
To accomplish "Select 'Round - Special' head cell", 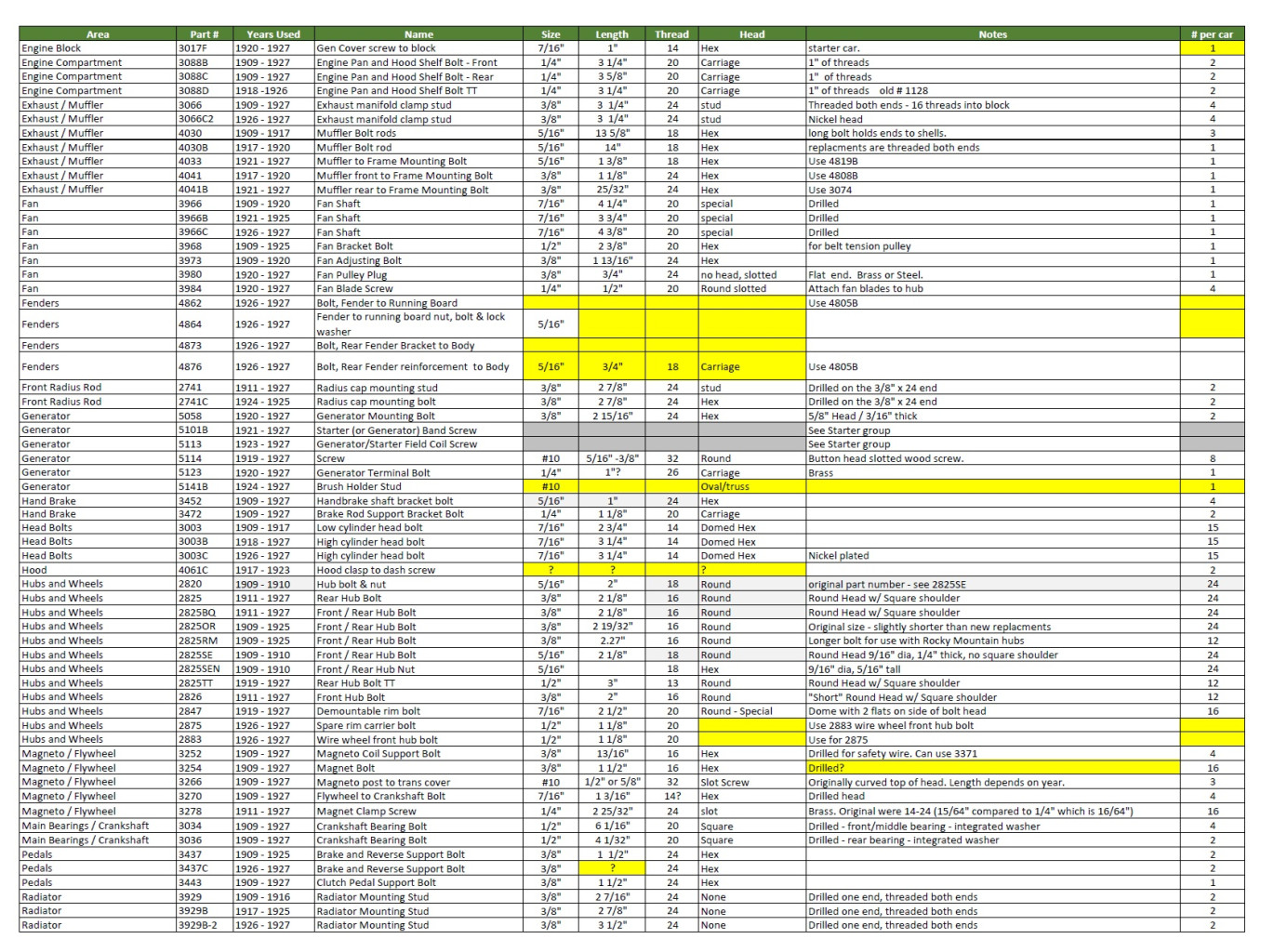I will (751, 711).
